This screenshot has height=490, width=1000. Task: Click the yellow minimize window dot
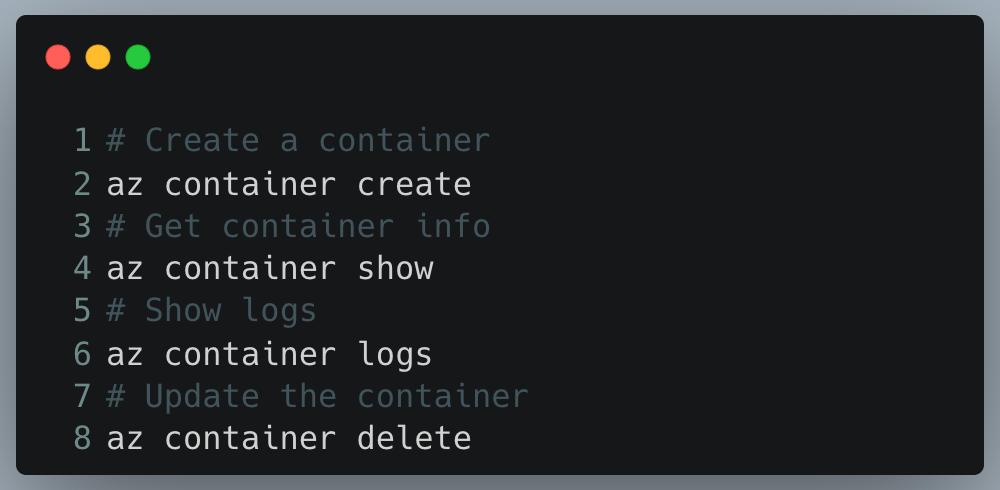(98, 57)
